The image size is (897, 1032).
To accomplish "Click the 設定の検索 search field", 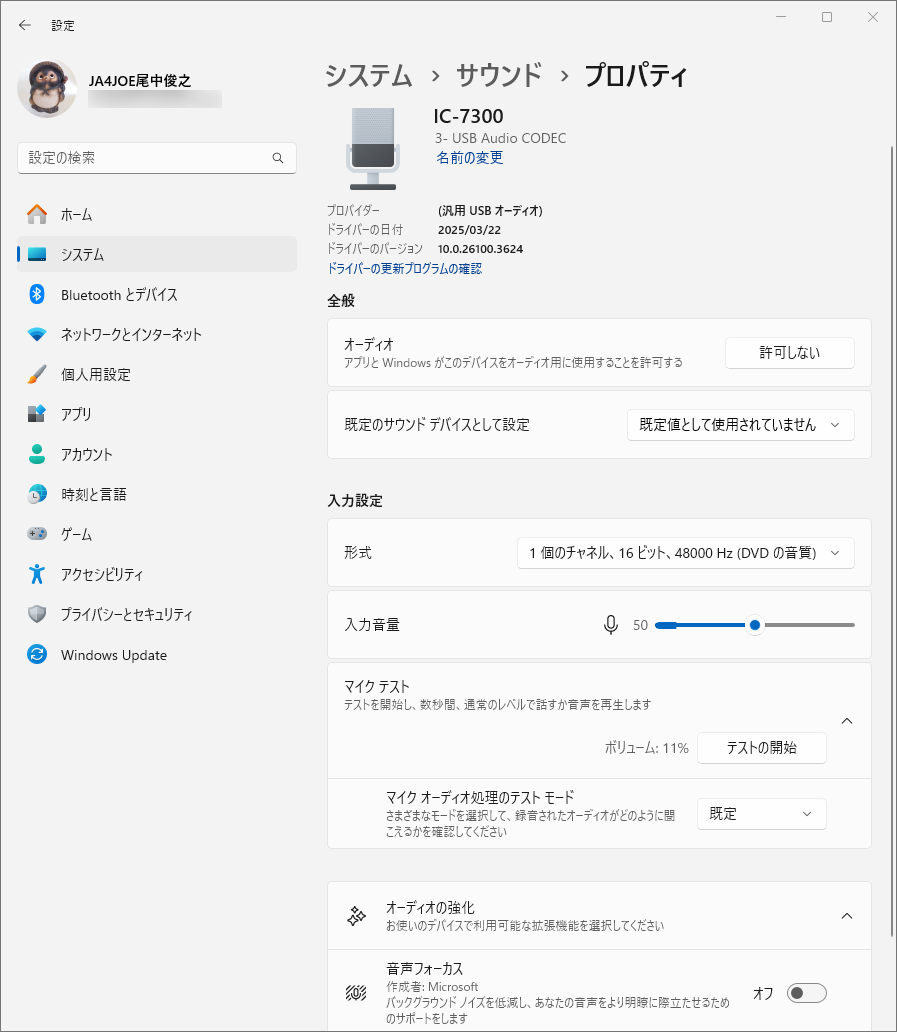I will 157,158.
